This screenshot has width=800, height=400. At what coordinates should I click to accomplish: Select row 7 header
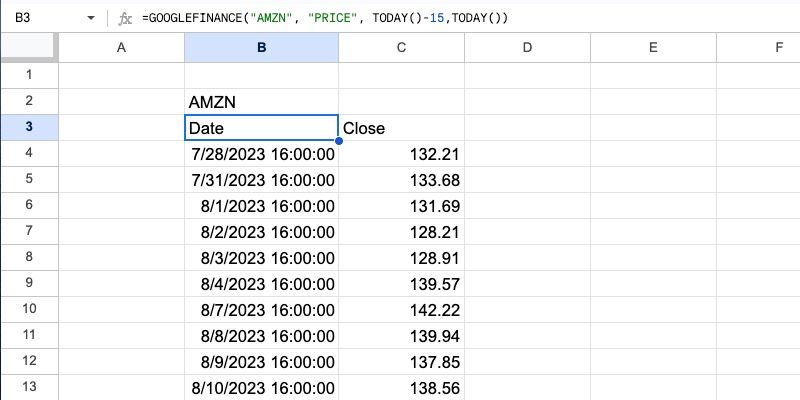[28, 231]
